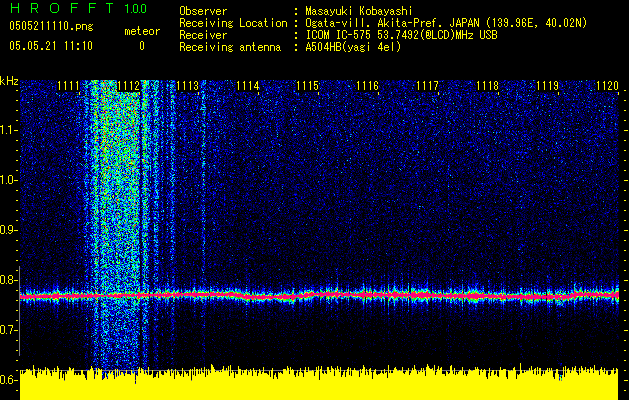Click the A504HB(yagi 4el) antenna text
The width and height of the screenshot is (629, 400).
coord(353,47)
